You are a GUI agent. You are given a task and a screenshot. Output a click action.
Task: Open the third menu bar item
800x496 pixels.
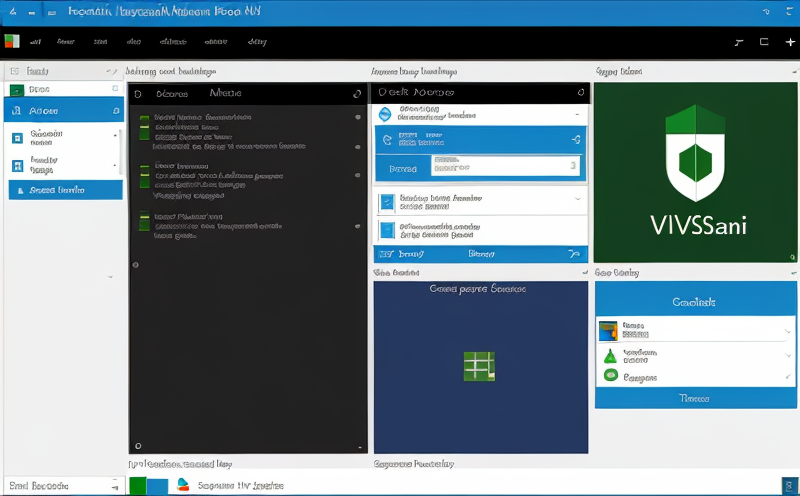(101, 42)
